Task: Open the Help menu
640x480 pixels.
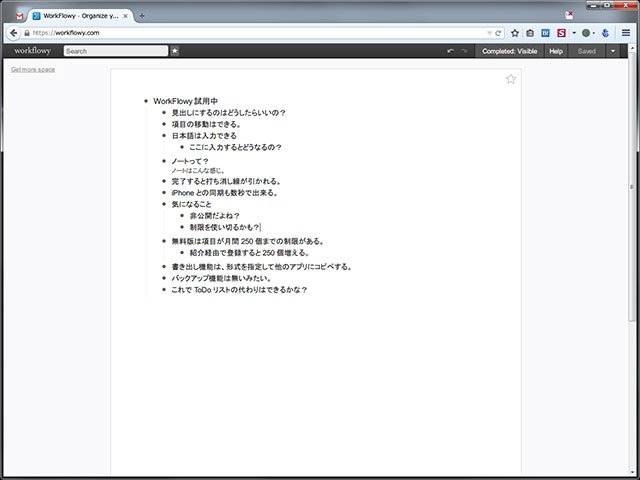Action: coord(556,51)
